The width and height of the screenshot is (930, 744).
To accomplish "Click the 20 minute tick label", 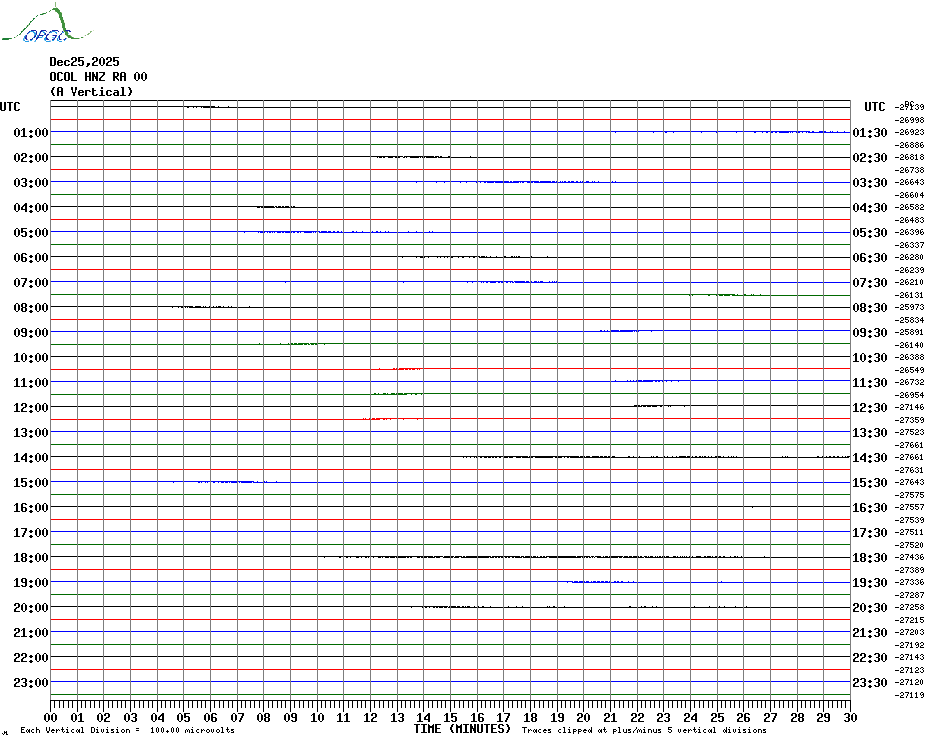I will (x=584, y=718).
